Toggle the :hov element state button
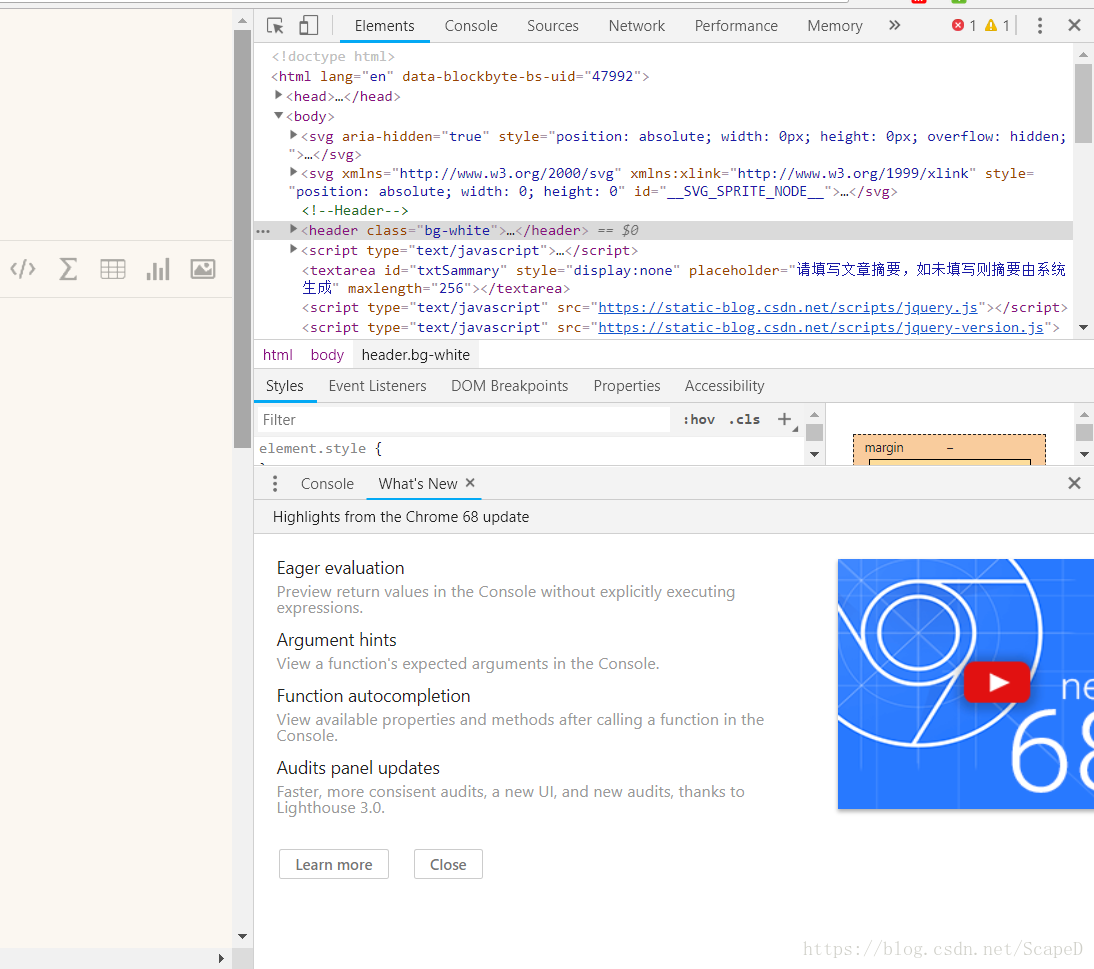 click(699, 420)
